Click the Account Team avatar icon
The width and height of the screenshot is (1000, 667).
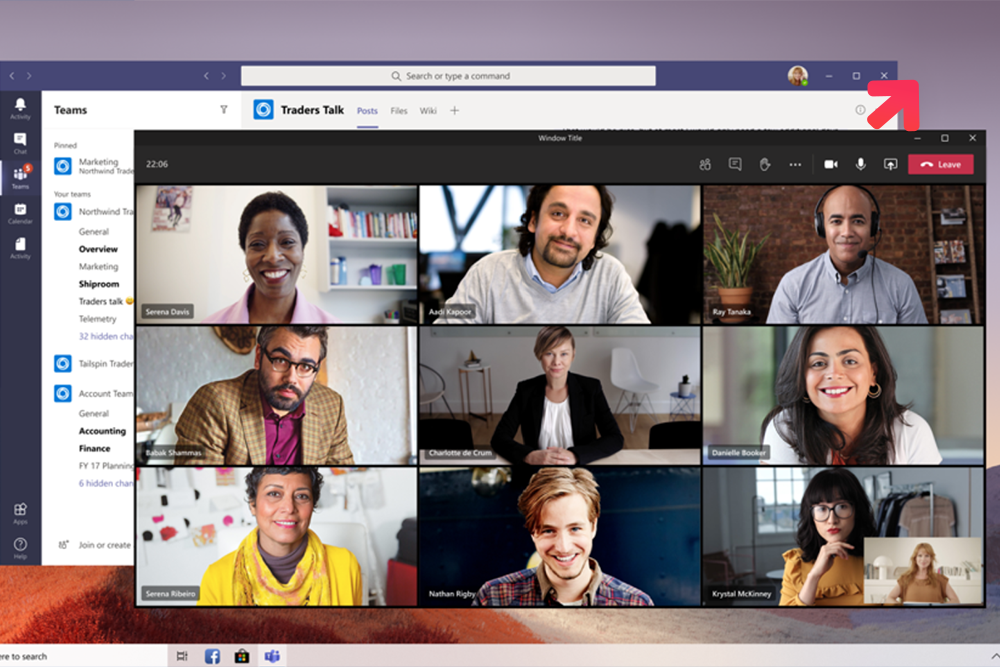coord(62,393)
